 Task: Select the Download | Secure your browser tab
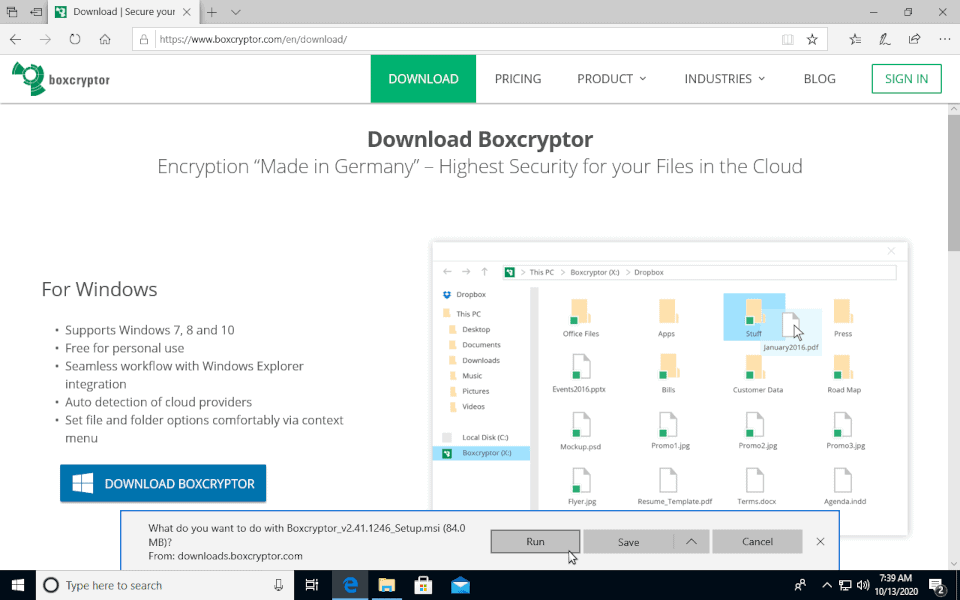point(122,12)
